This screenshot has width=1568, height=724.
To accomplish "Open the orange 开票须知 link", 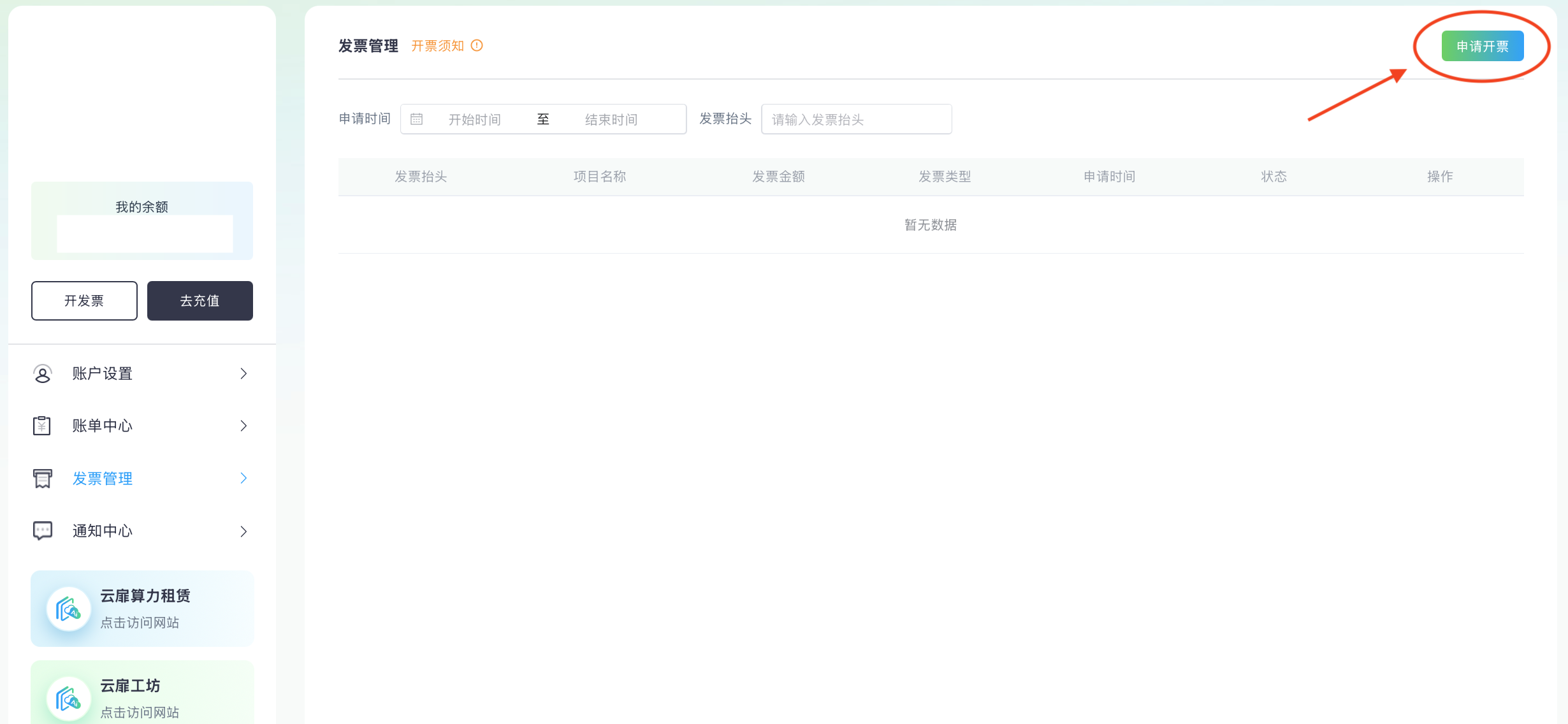I will pyautogui.click(x=438, y=46).
